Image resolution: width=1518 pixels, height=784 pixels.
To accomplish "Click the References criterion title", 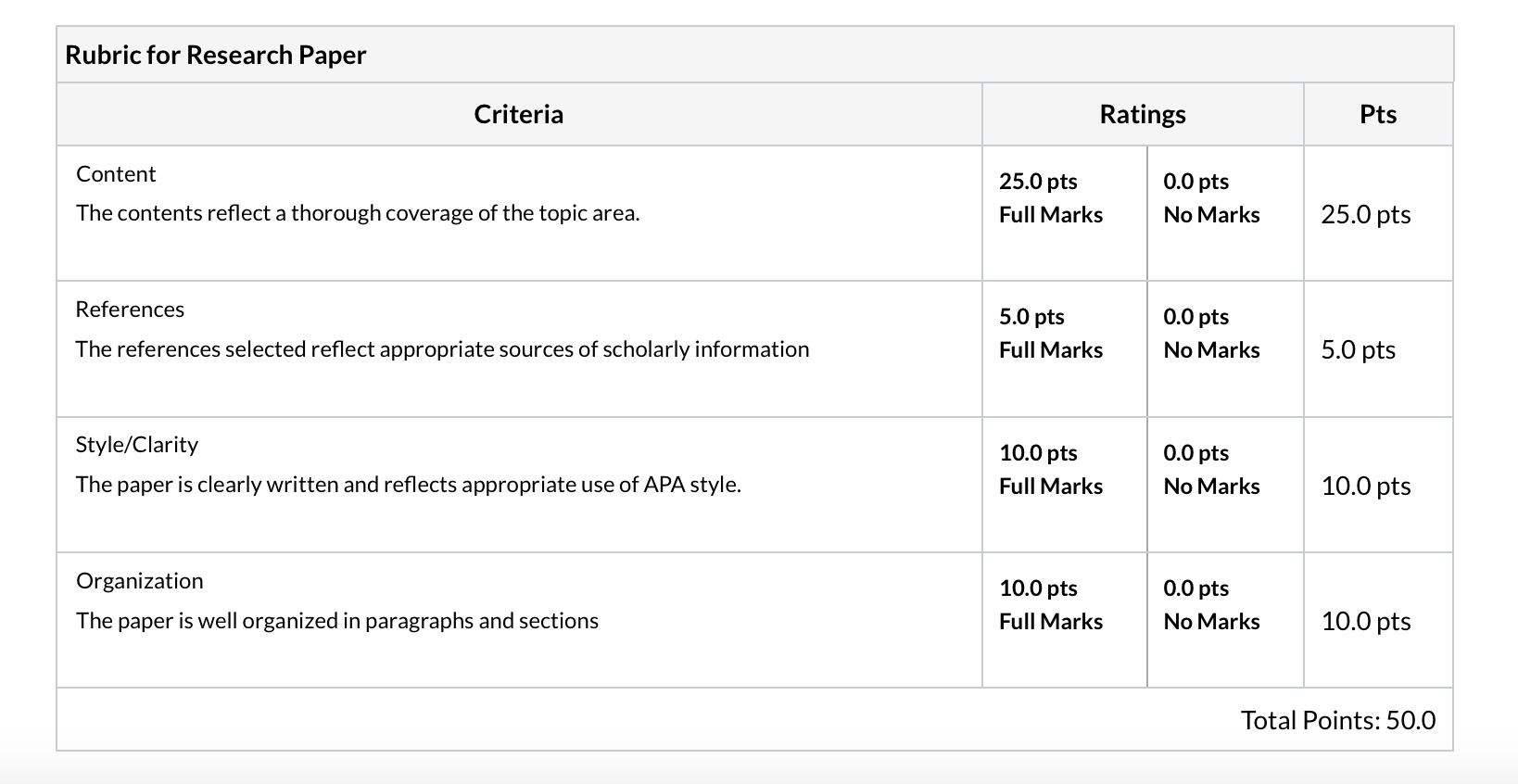I will click(130, 310).
